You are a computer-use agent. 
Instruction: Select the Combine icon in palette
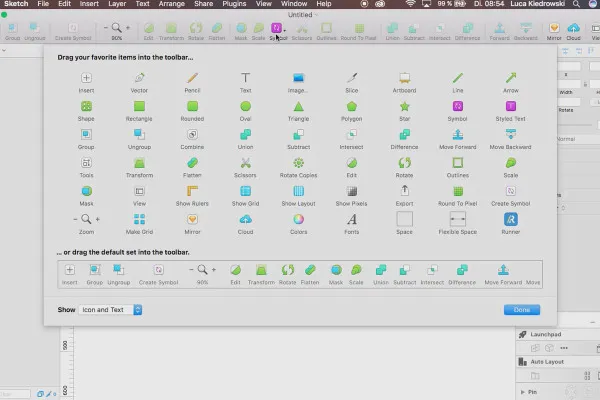[x=192, y=134]
